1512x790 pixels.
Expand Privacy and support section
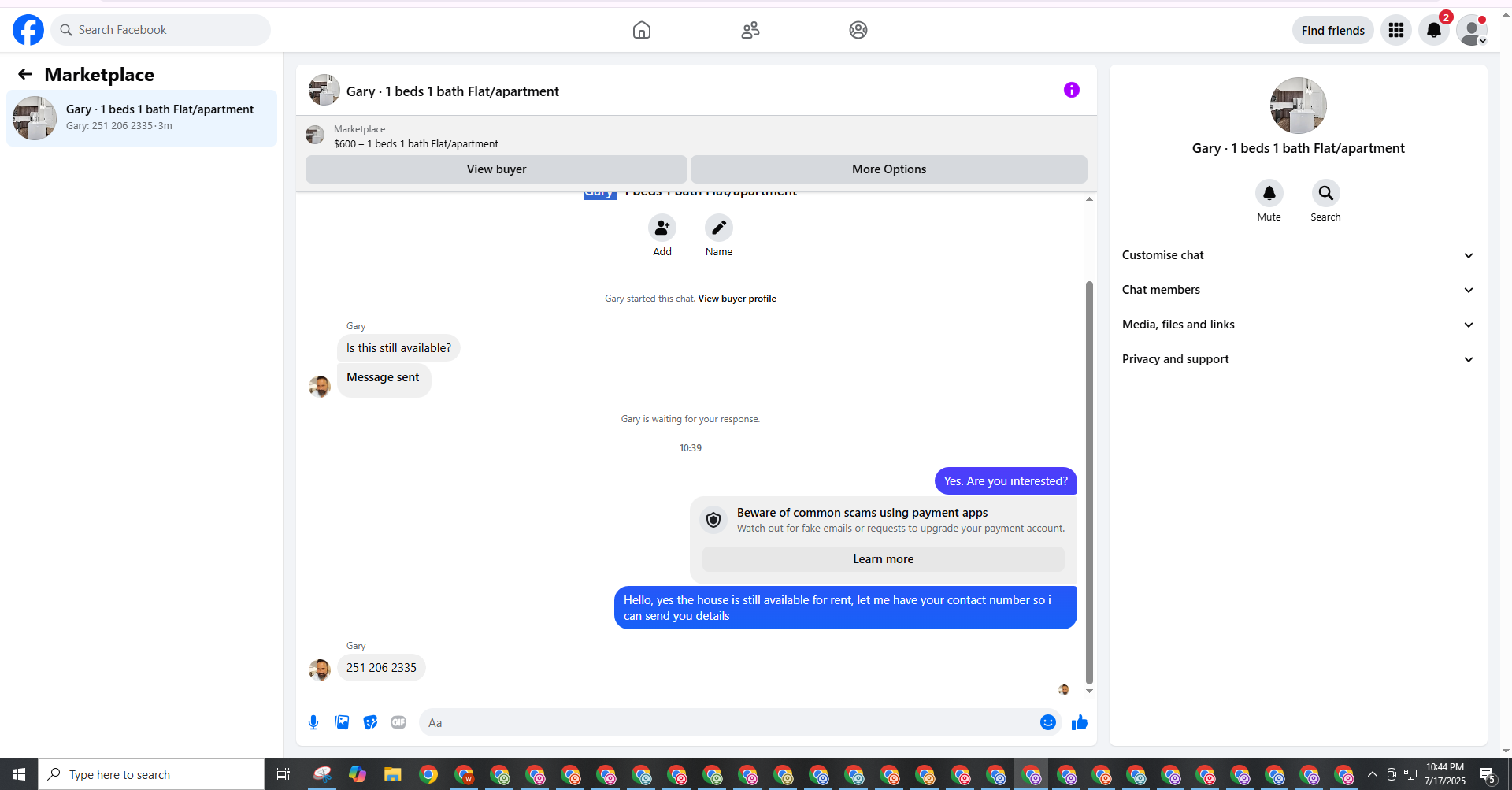1299,359
